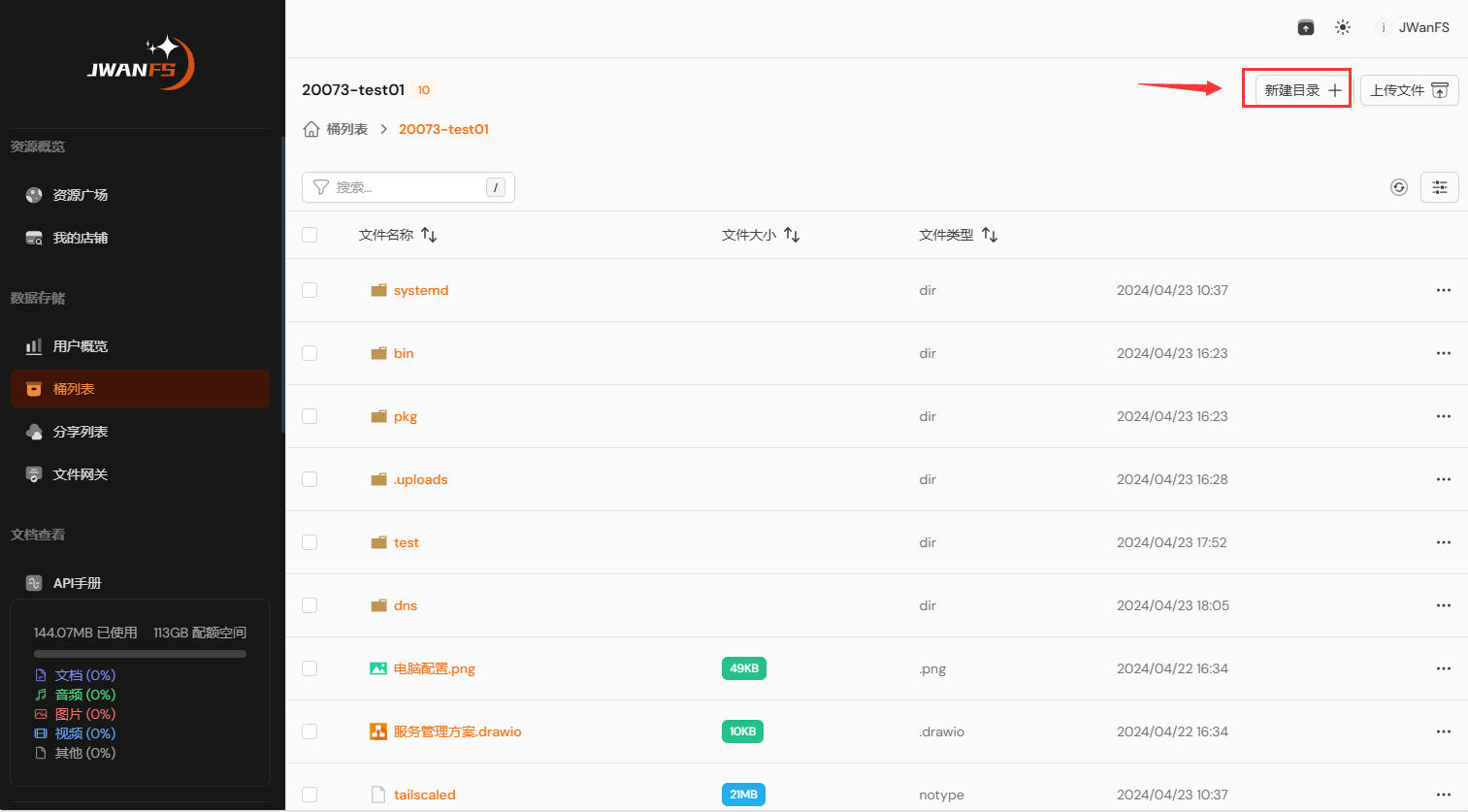Click the 搜索 search input field

point(408,187)
